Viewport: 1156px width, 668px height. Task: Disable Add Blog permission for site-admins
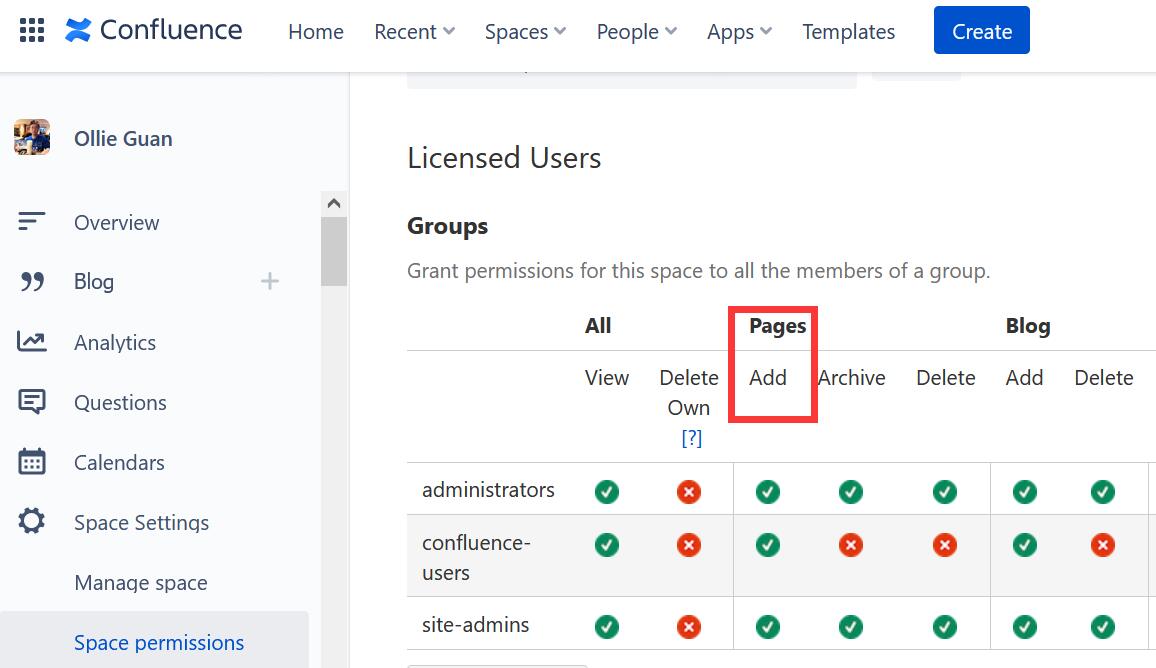pos(1024,627)
